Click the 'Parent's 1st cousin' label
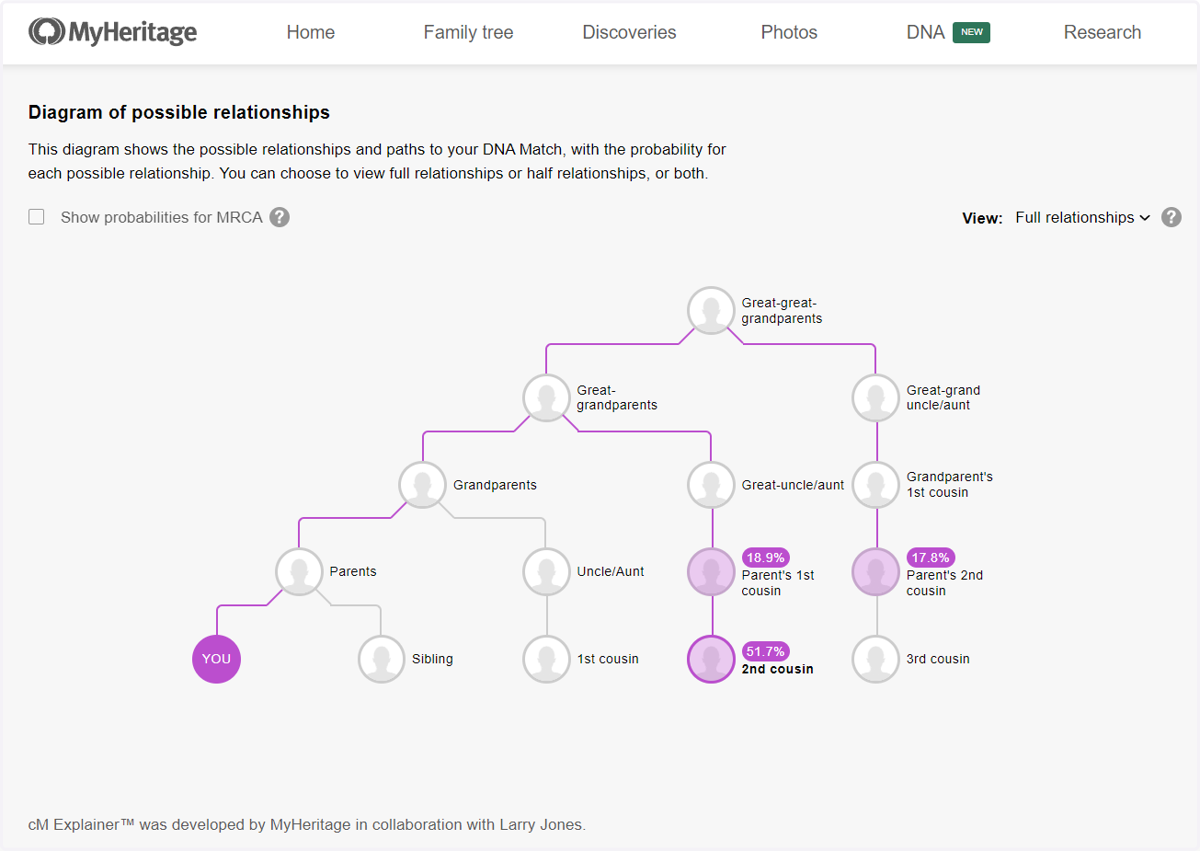This screenshot has height=851, width=1200. 778,583
